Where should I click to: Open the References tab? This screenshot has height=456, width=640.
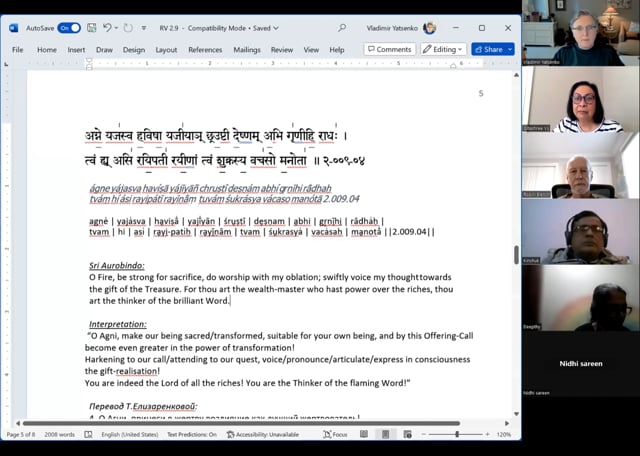(205, 49)
